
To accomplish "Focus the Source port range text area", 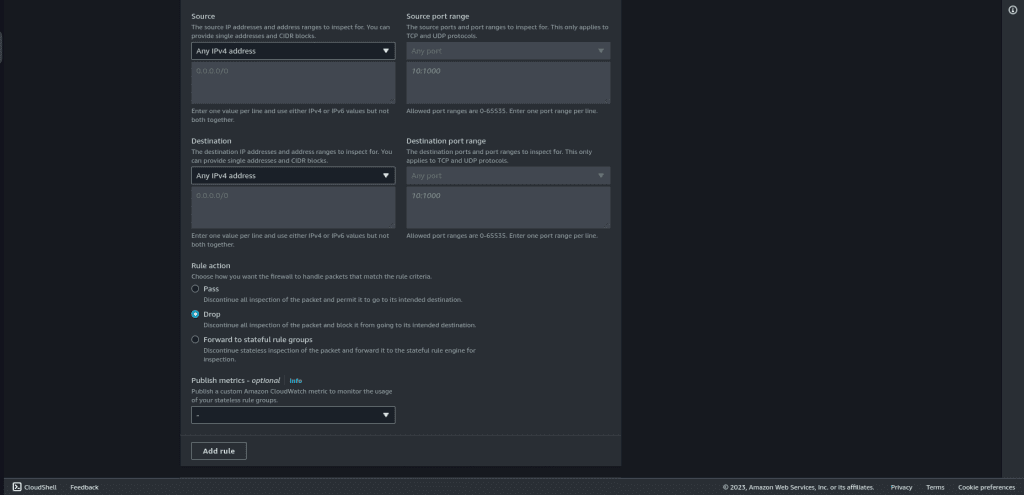I will pyautogui.click(x=508, y=83).
